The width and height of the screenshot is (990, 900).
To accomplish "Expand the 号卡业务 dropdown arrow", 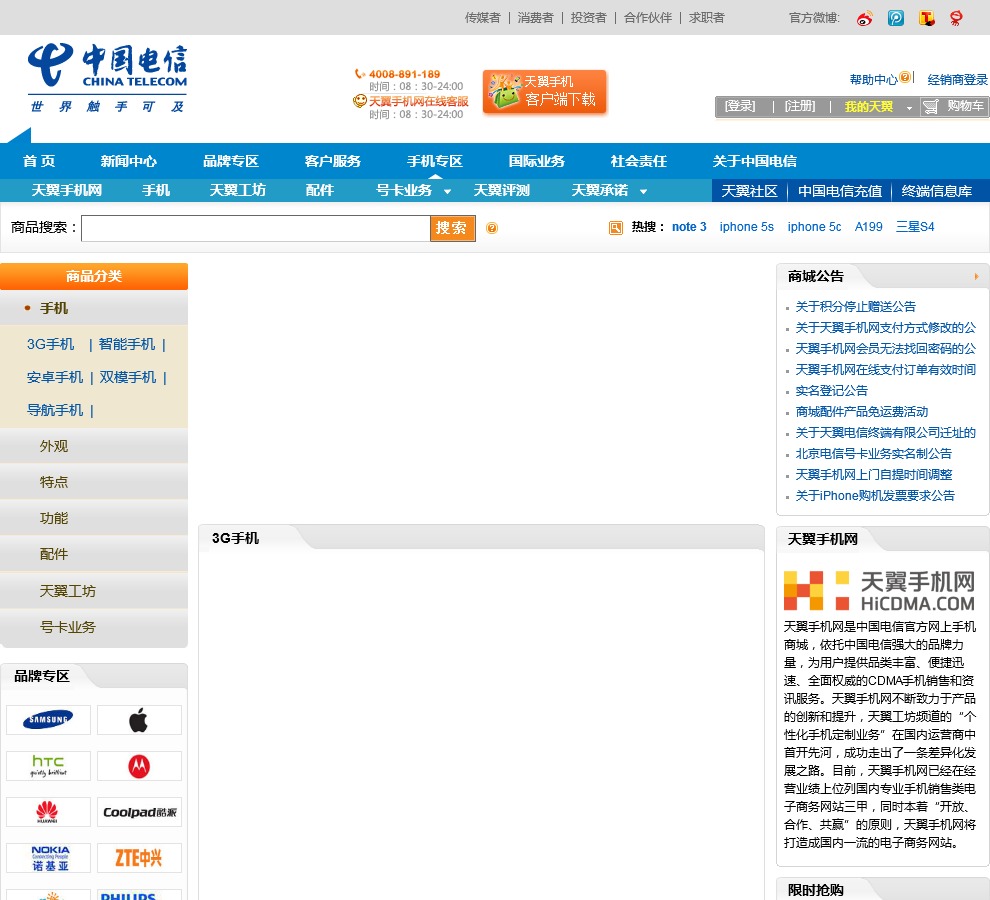I will tap(448, 191).
